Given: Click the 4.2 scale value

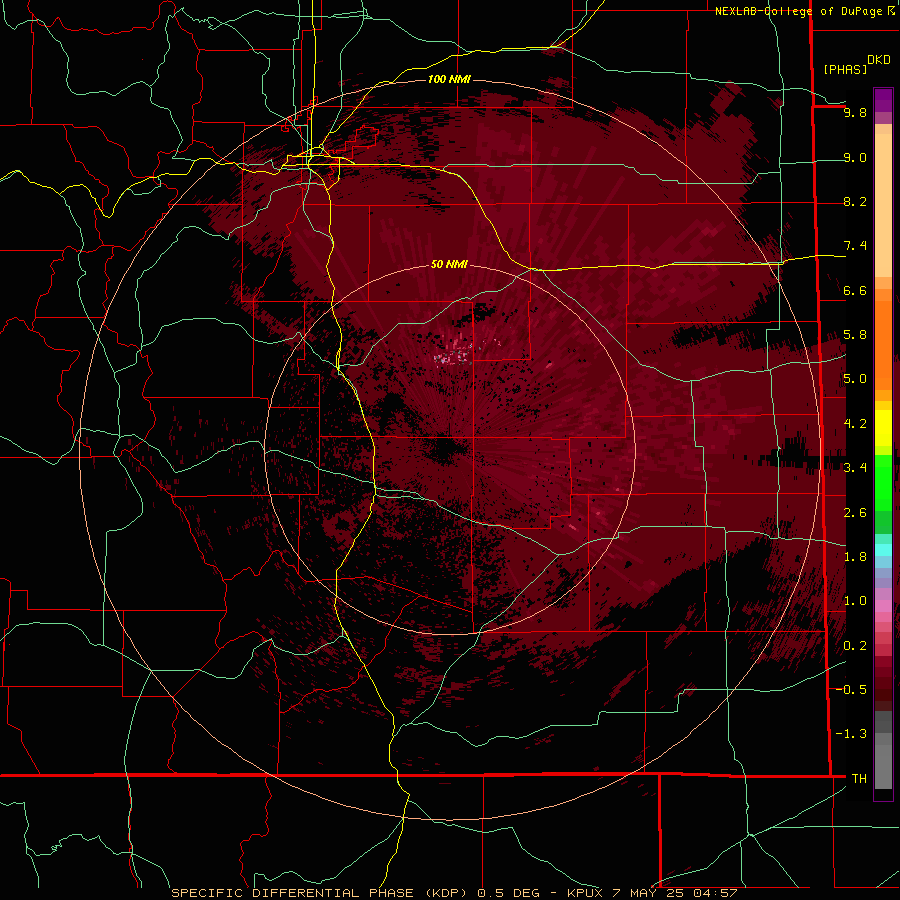Looking at the screenshot, I should (x=855, y=424).
